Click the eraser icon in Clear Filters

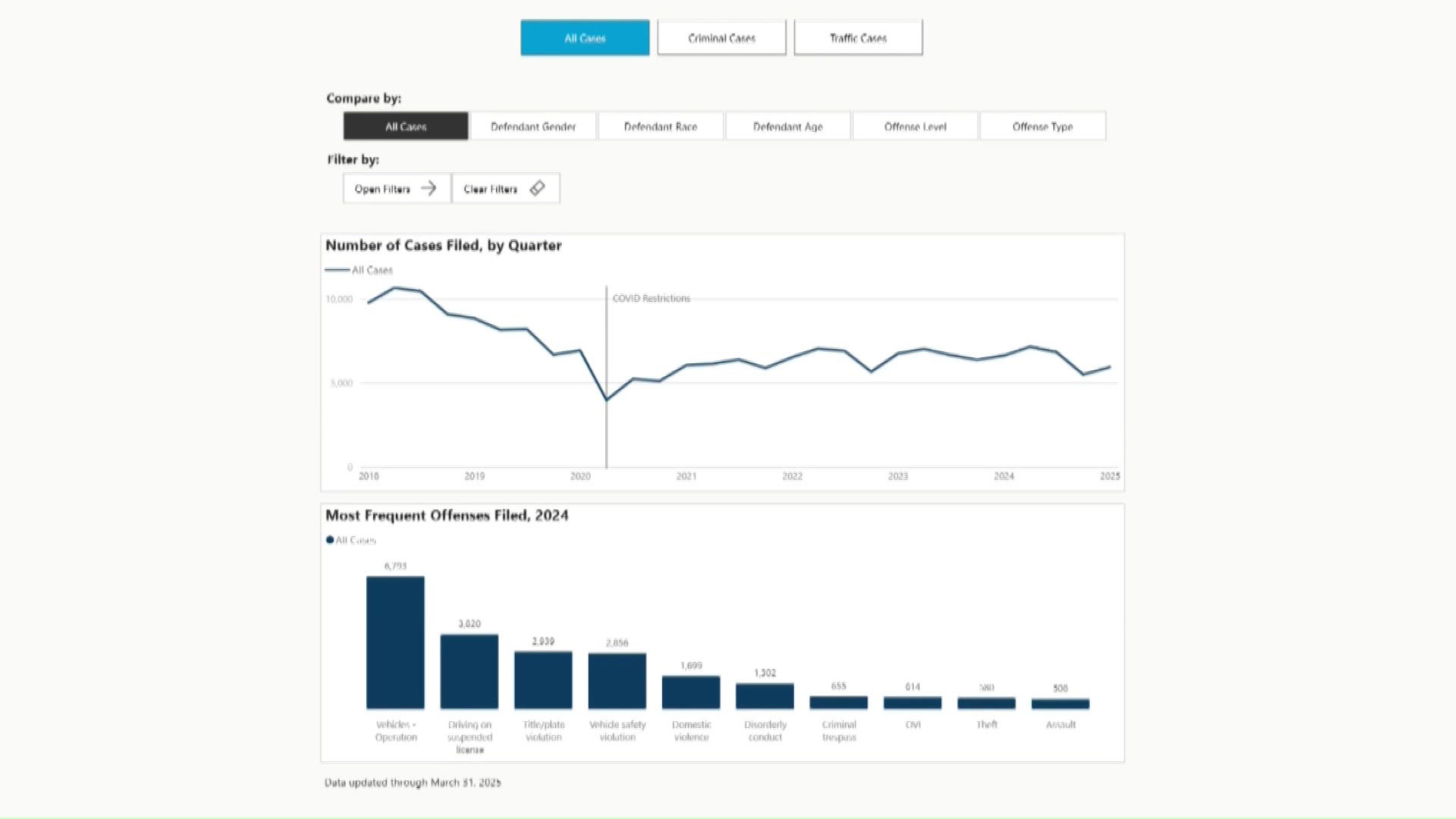coord(537,188)
